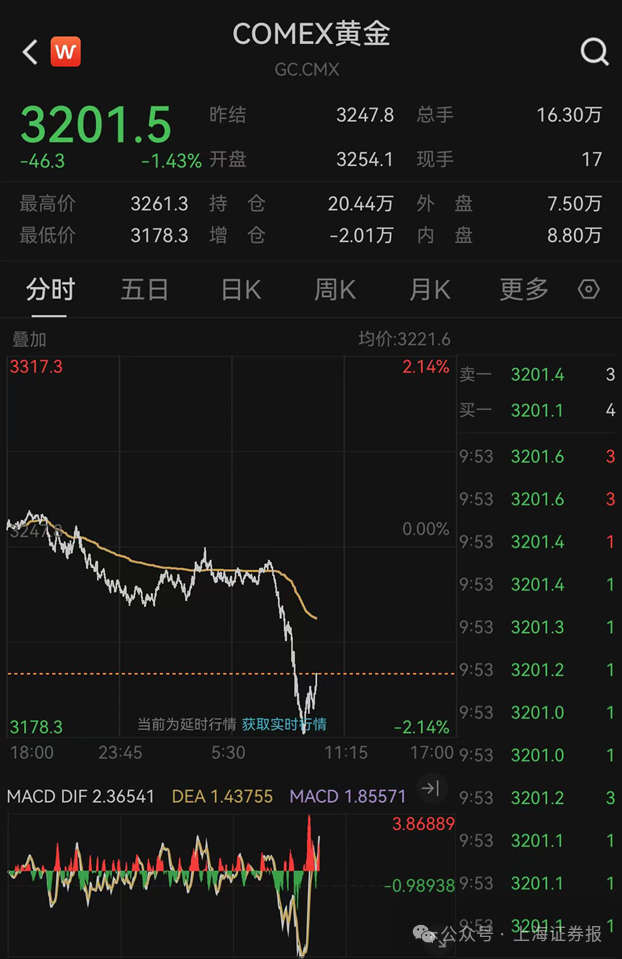Viewport: 622px width, 959px height.
Task: Open chart settings hexagon icon
Action: point(589,290)
